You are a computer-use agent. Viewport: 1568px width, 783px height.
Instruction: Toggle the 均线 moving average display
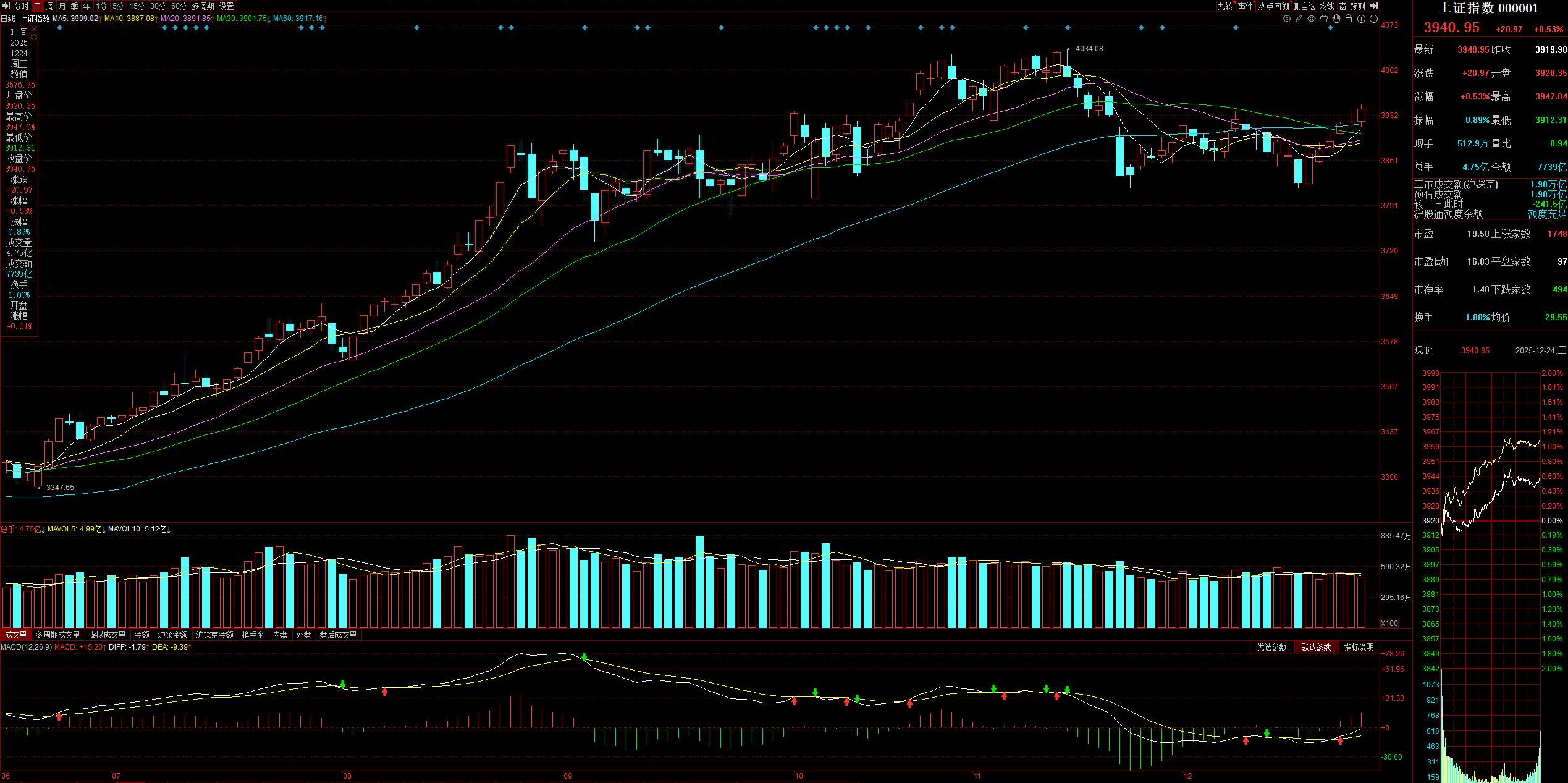click(x=1326, y=6)
